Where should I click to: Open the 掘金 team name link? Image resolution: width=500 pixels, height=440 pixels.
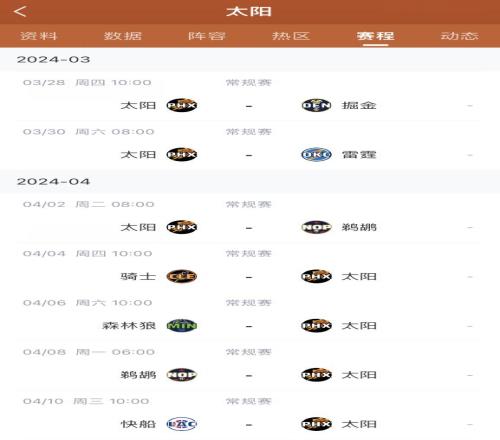359,105
